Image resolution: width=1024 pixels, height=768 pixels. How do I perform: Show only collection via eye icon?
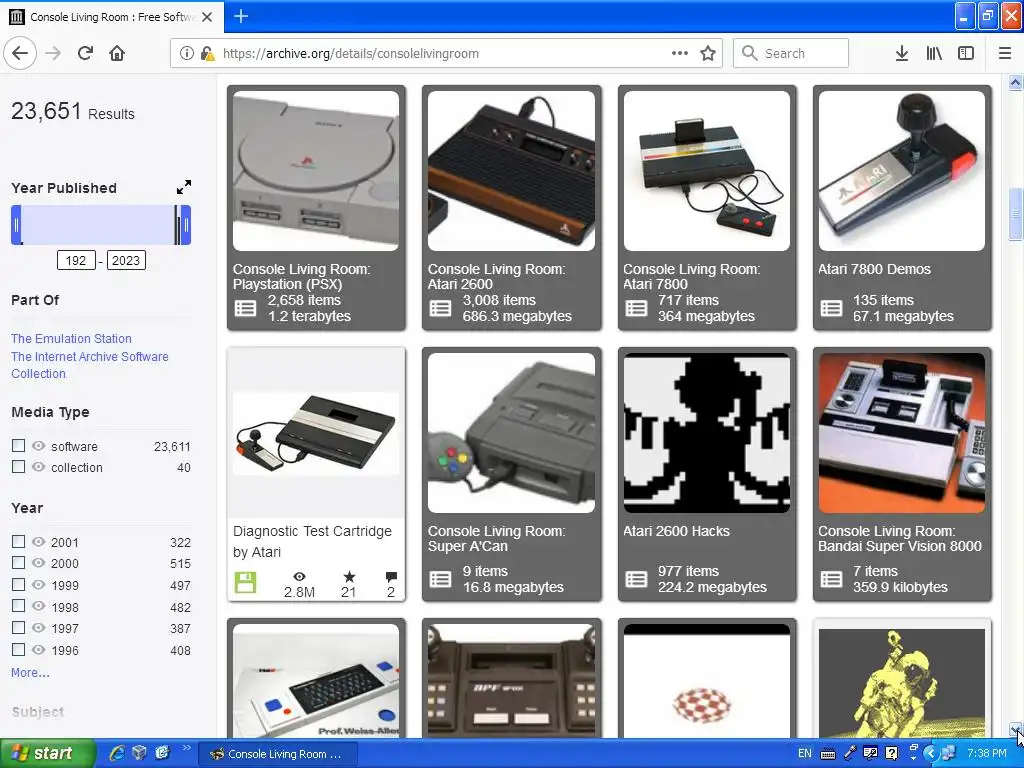pos(39,466)
